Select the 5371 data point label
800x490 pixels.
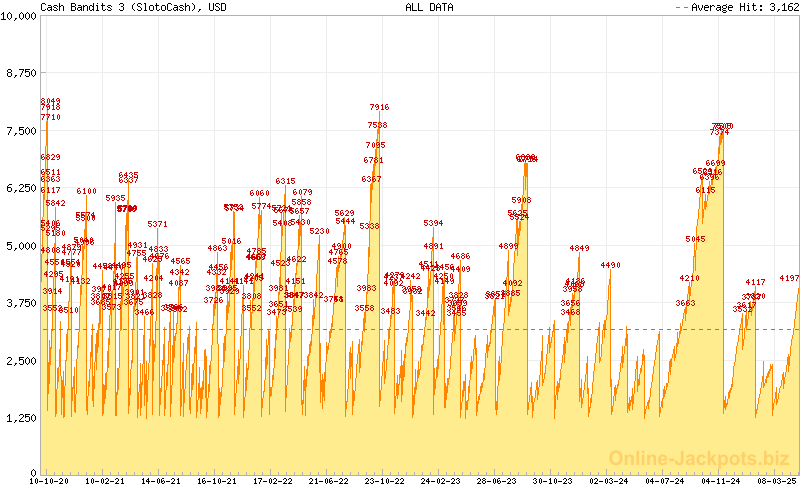click(157, 224)
